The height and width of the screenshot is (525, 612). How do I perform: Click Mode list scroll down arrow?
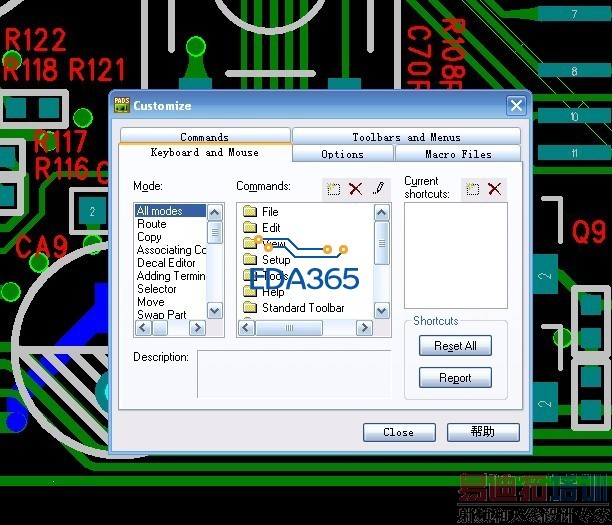215,311
